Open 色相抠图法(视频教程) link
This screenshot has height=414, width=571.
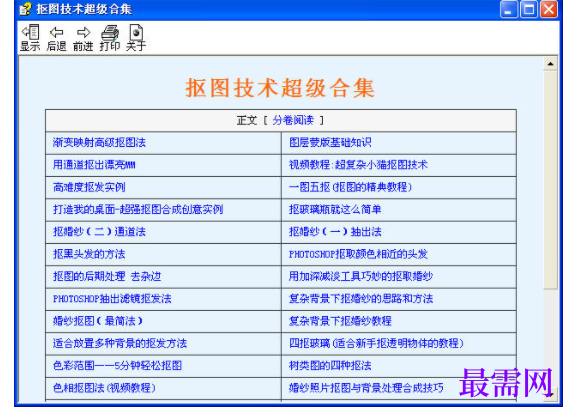coord(104,387)
